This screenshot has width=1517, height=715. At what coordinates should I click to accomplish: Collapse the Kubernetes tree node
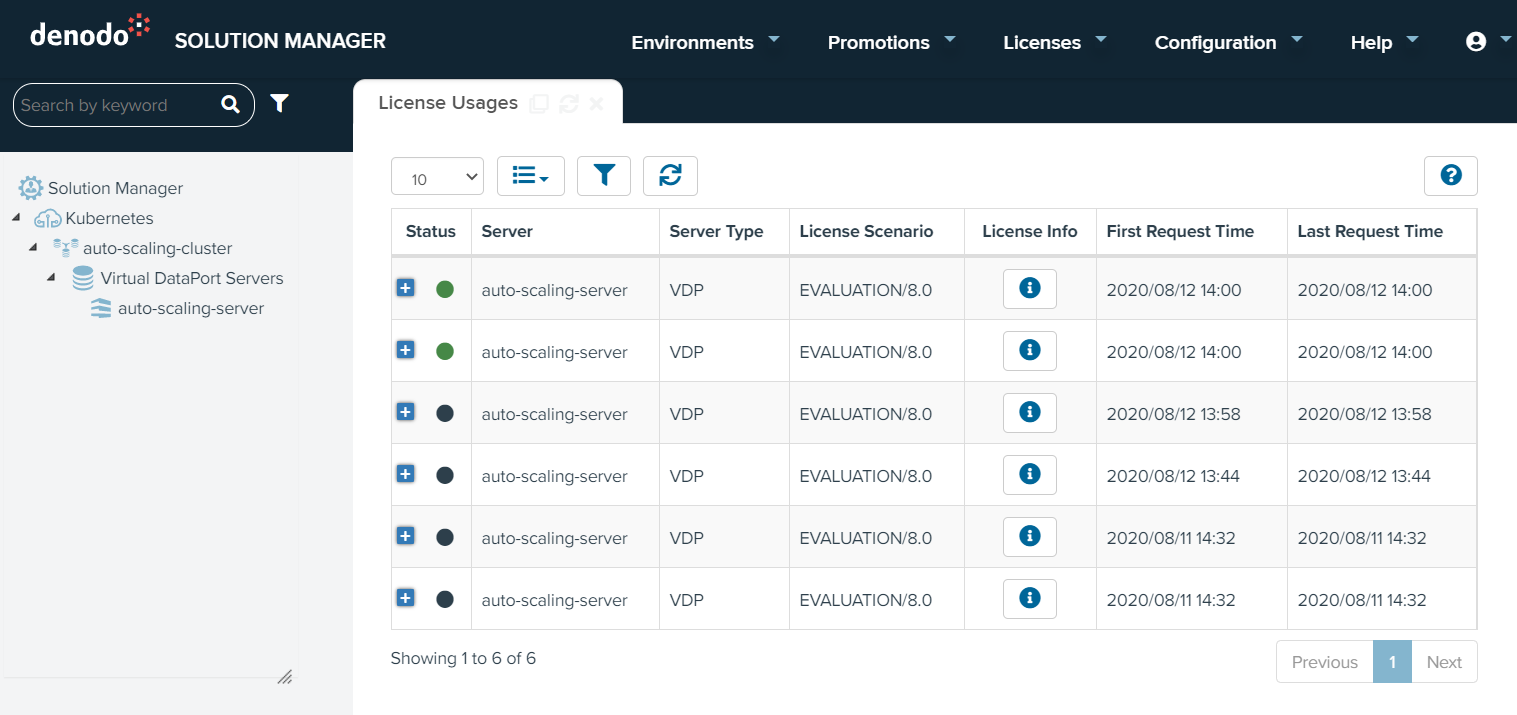point(16,218)
